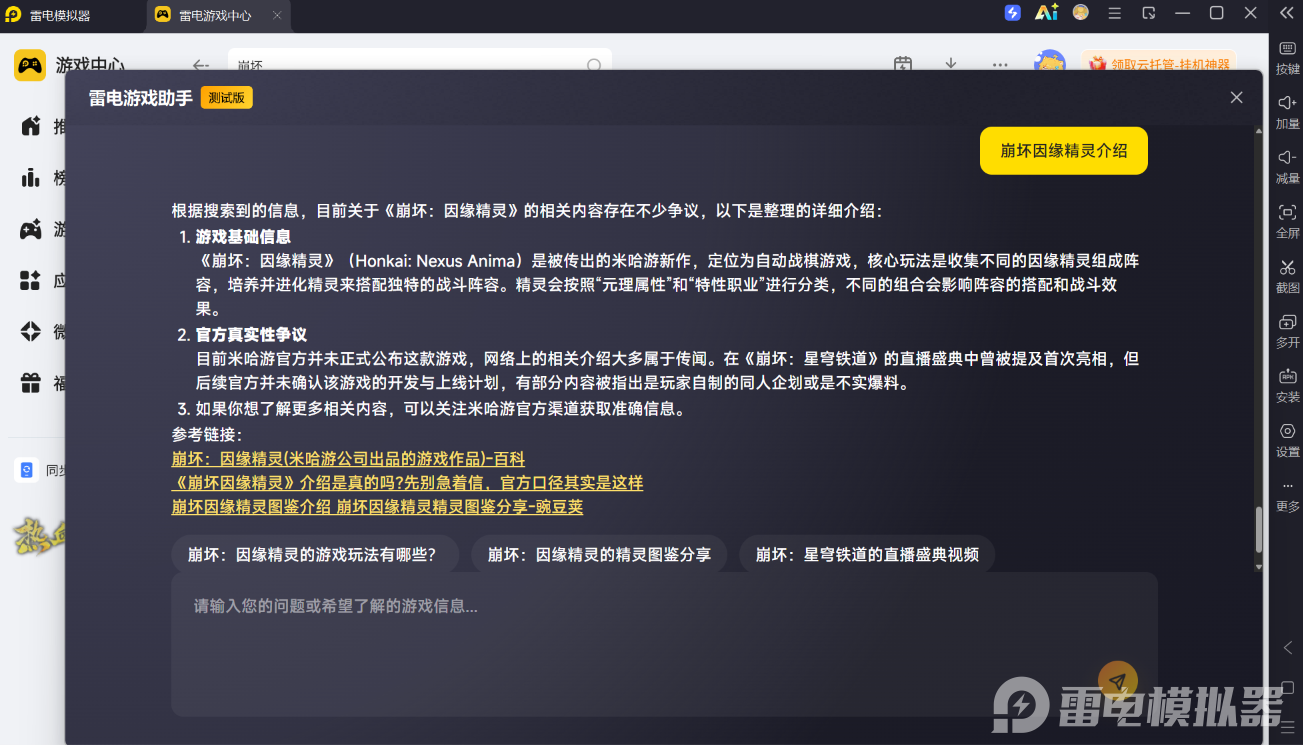Select suggestion 崩坏：星穹铁道的直播盛典视频
1303x745 pixels.
point(867,554)
